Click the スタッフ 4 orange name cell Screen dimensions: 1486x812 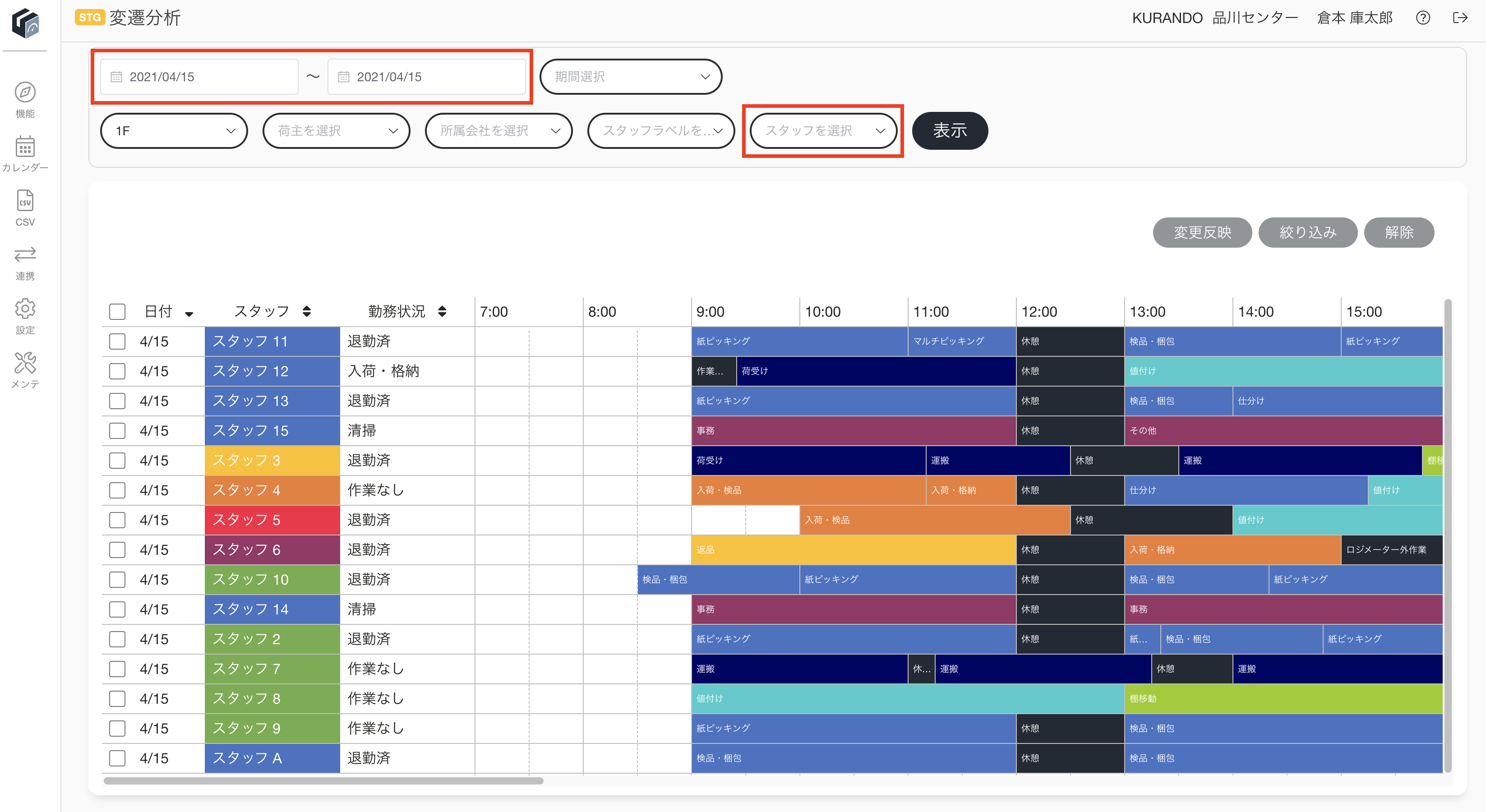pyautogui.click(x=272, y=490)
